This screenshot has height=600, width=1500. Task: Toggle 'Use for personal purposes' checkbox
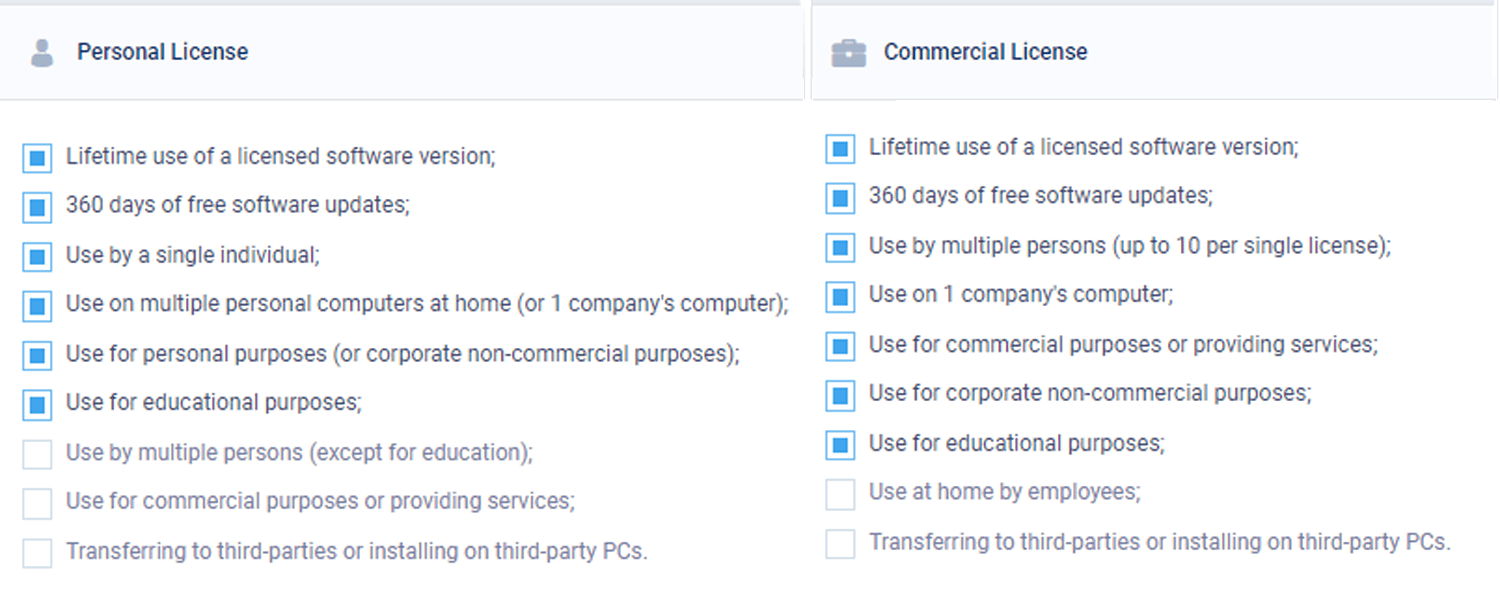pyautogui.click(x=37, y=355)
